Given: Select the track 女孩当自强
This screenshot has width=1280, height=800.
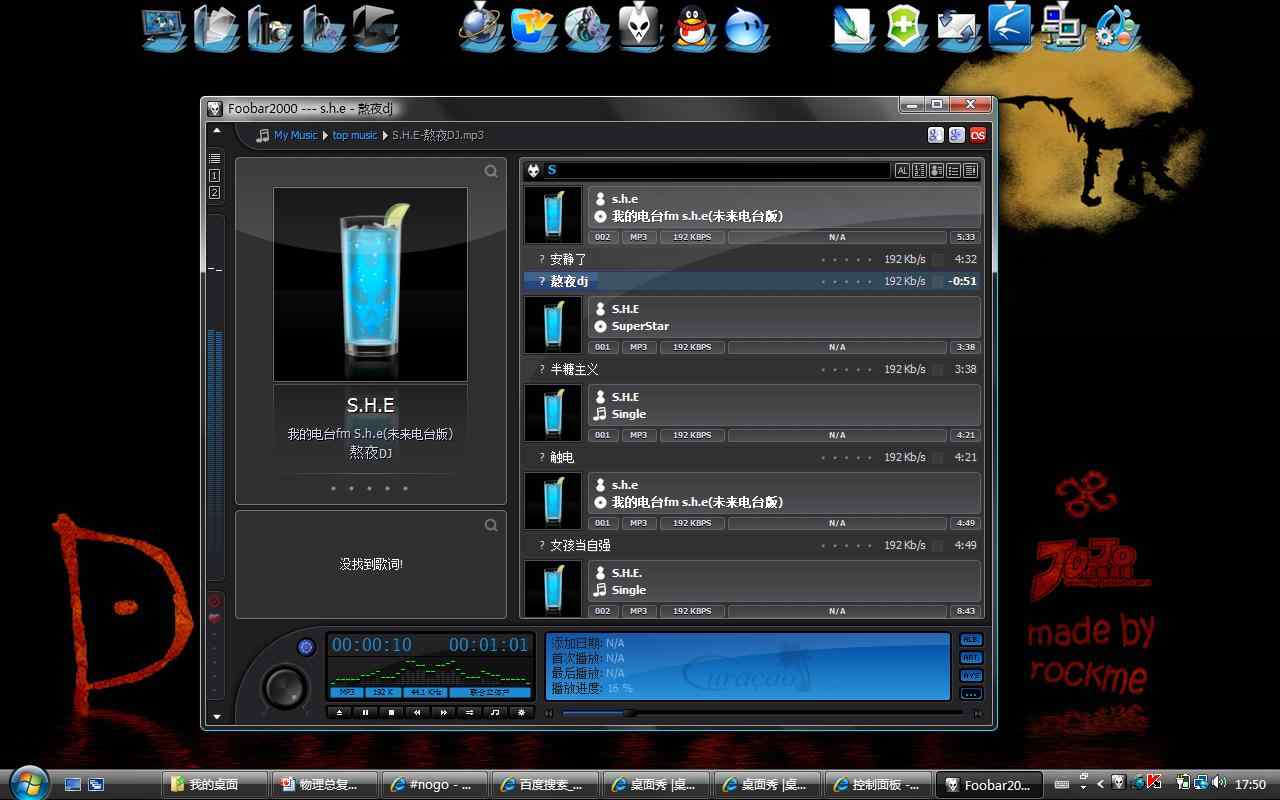Looking at the screenshot, I should coord(752,545).
